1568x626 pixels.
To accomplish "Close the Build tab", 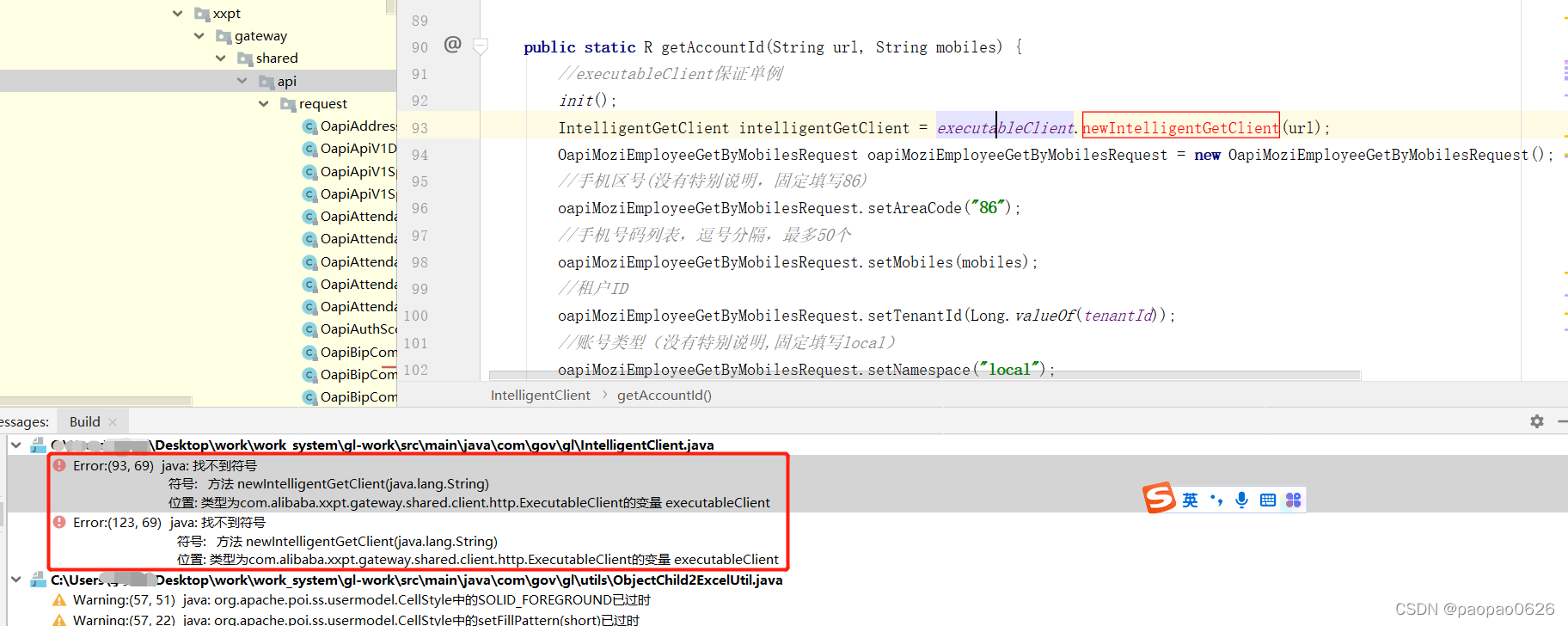I will click(x=113, y=422).
